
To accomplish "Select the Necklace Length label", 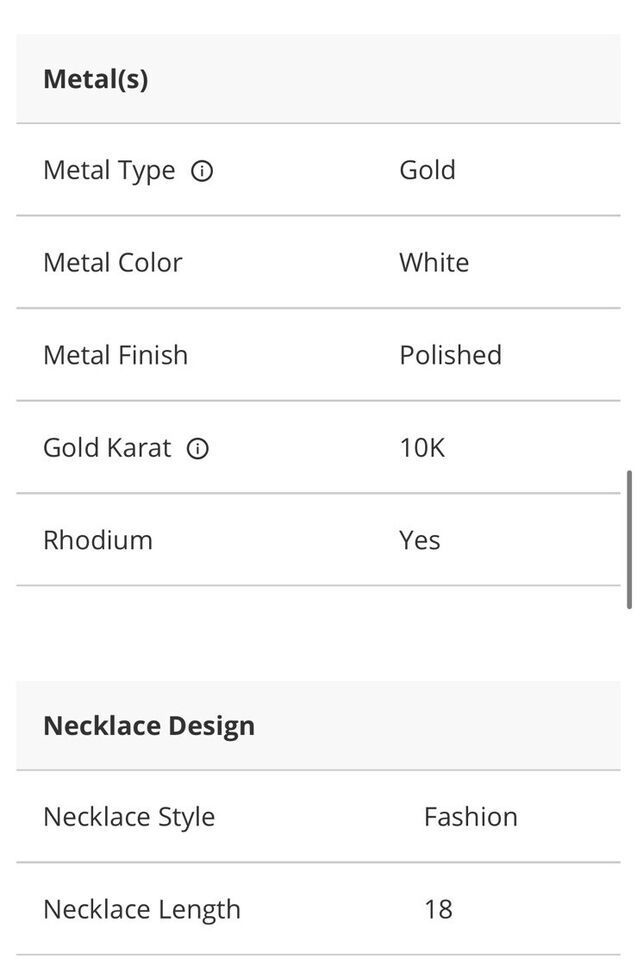I will [x=142, y=909].
